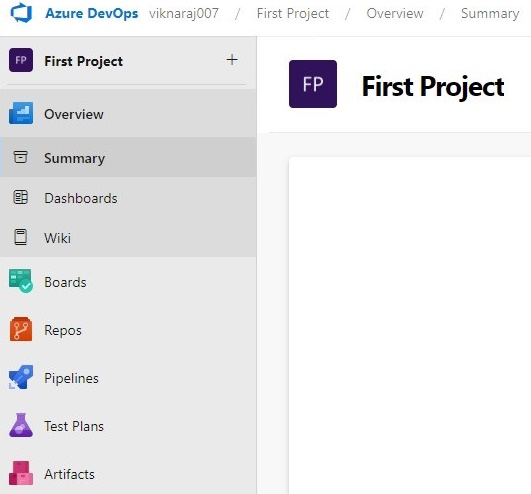Click the Overview hub icon

point(21,113)
